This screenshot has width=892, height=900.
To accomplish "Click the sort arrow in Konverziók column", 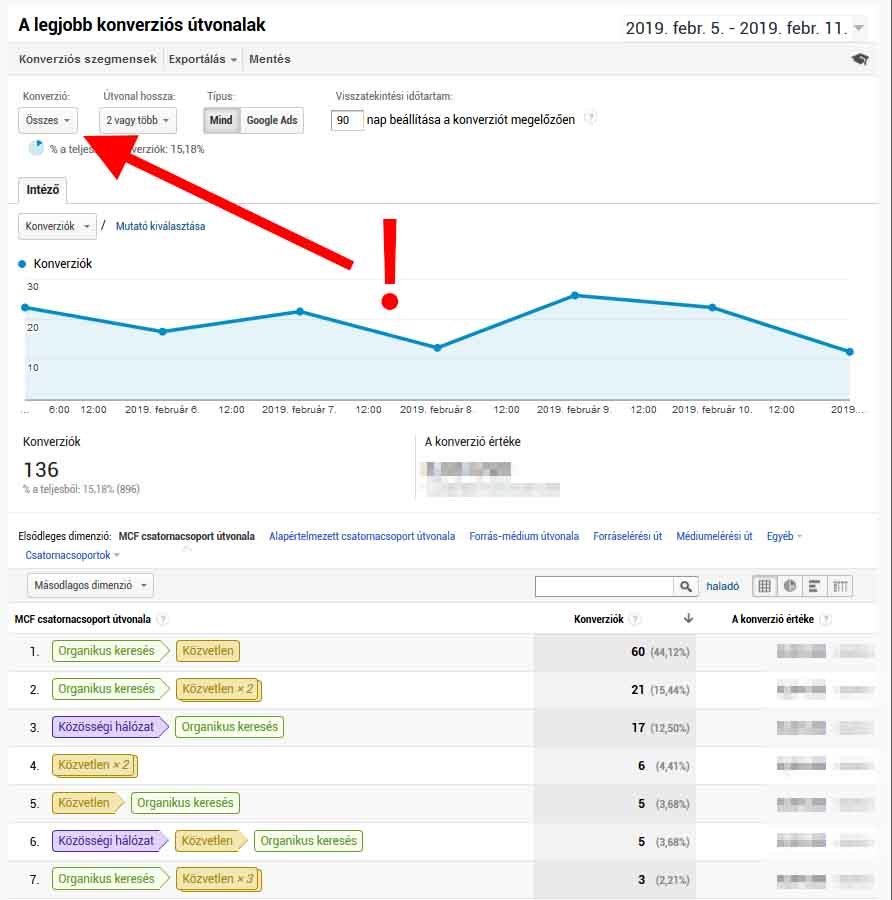I will click(x=688, y=619).
